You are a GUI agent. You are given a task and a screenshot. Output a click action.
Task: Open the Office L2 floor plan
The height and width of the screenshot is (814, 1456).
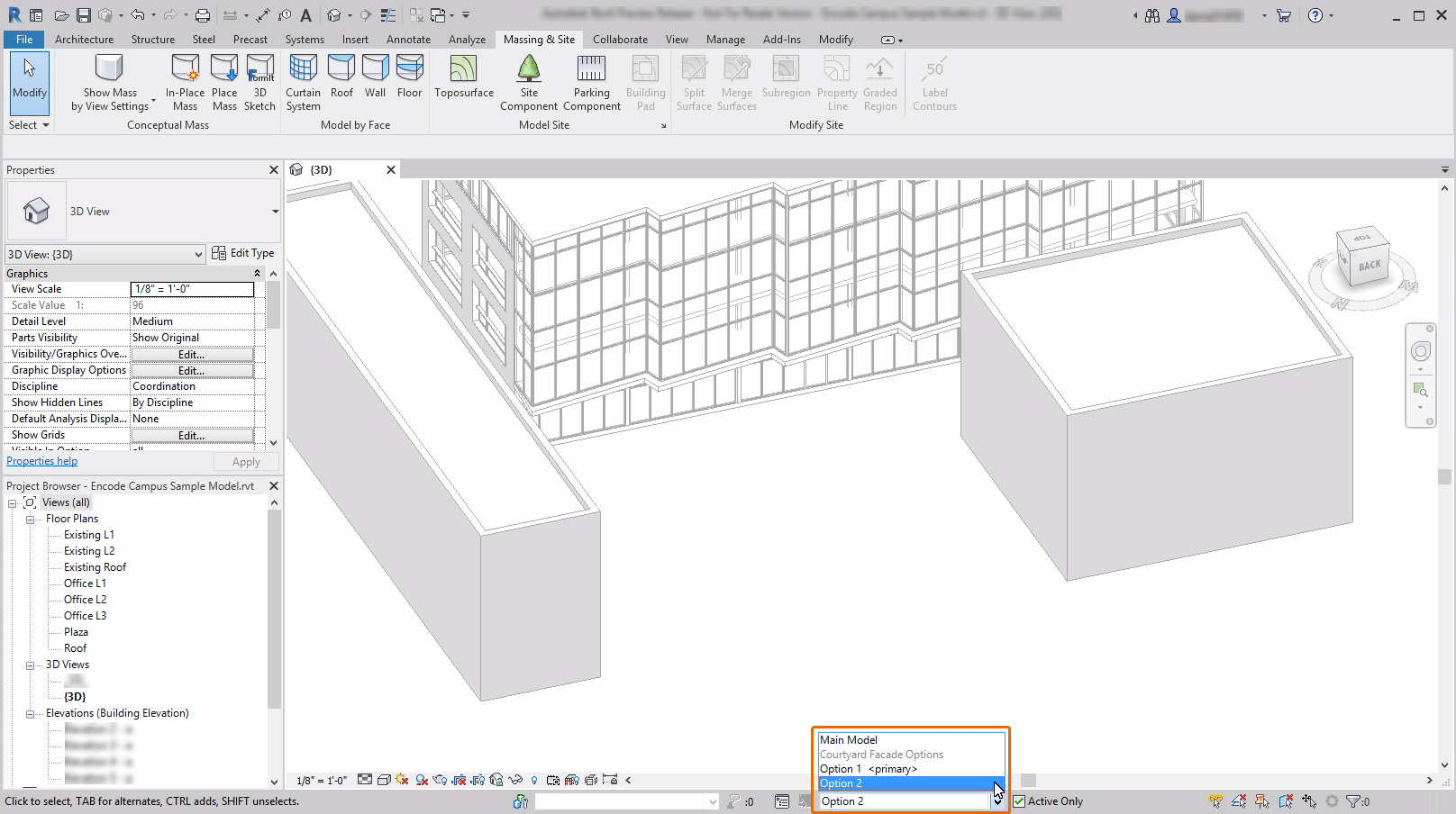85,600
